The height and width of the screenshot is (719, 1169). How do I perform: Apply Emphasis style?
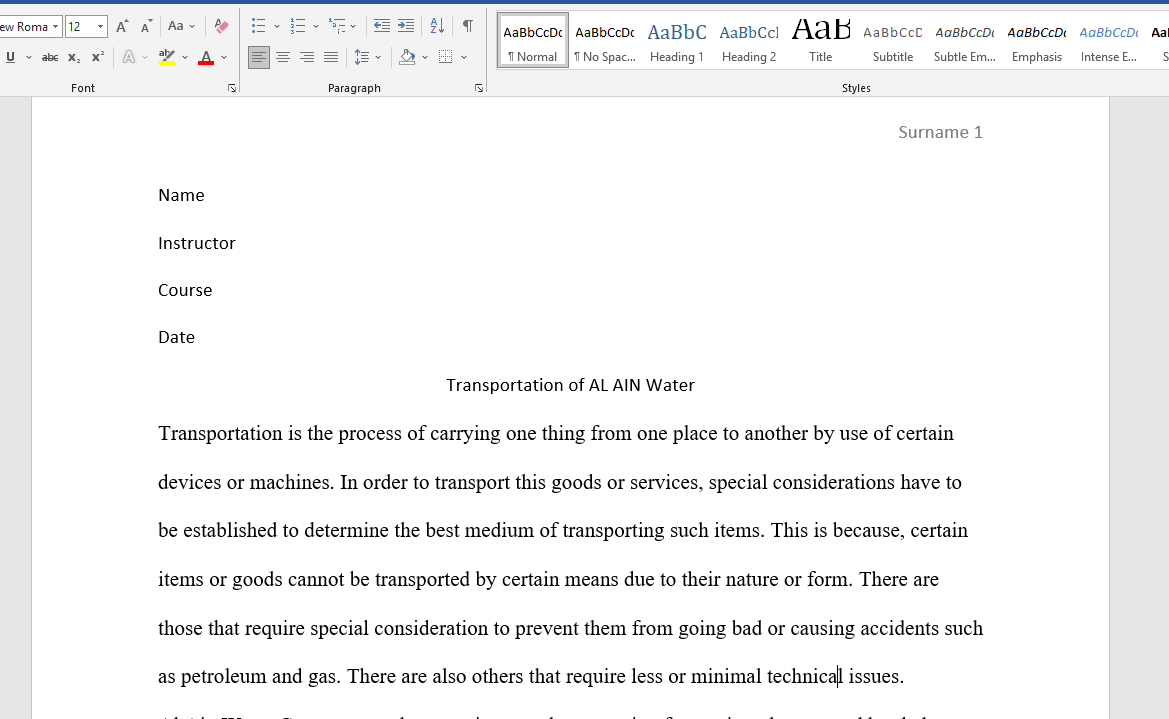(1037, 40)
